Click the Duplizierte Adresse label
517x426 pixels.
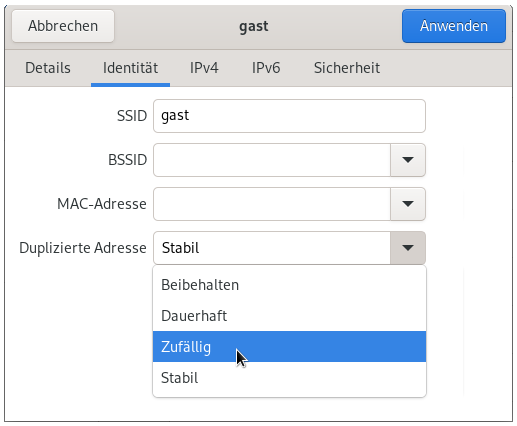(x=83, y=248)
